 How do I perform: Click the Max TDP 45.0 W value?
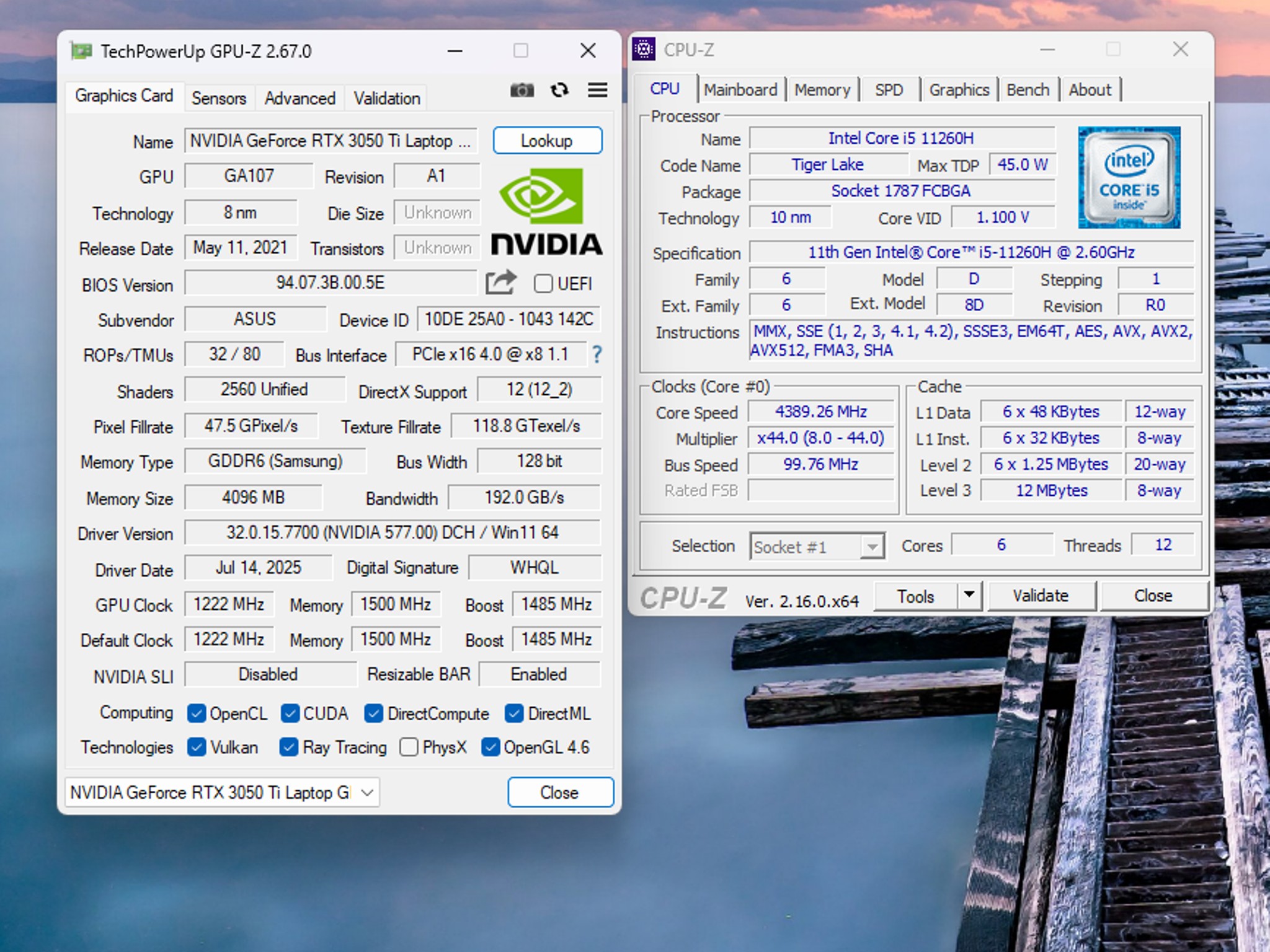tap(1022, 164)
